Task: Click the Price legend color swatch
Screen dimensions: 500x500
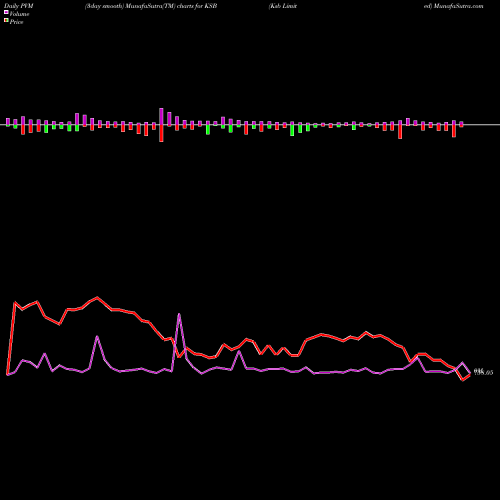Action: [6, 20]
